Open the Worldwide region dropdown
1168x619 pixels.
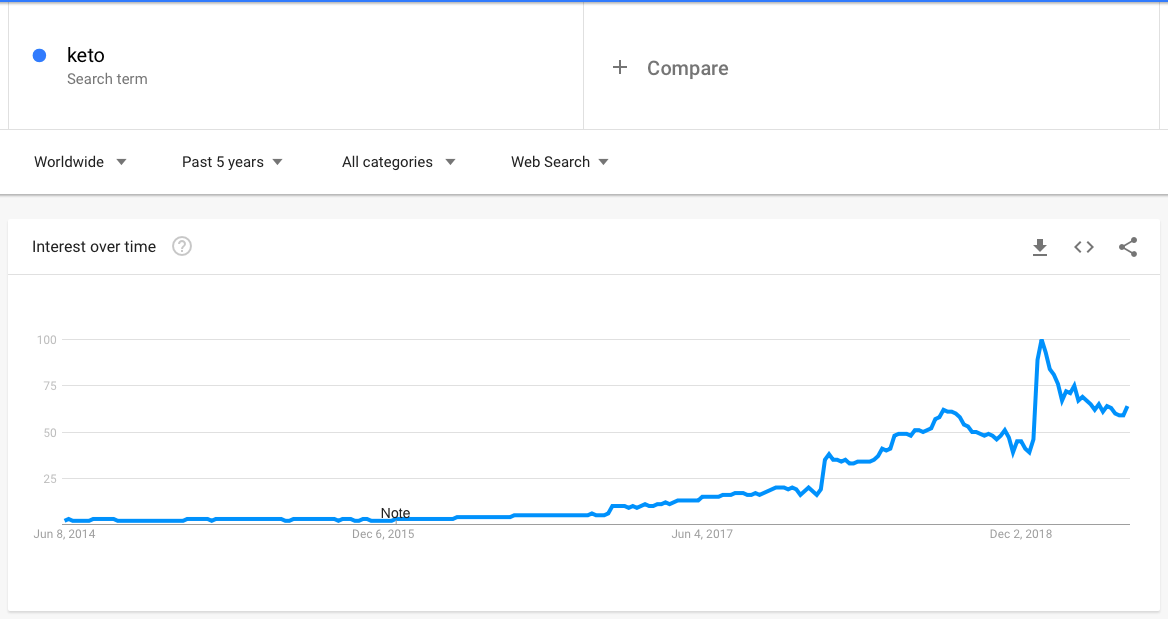(x=70, y=161)
